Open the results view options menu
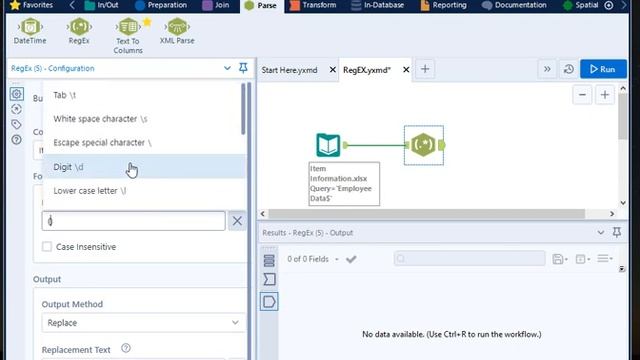The width and height of the screenshot is (640, 360). point(605,259)
